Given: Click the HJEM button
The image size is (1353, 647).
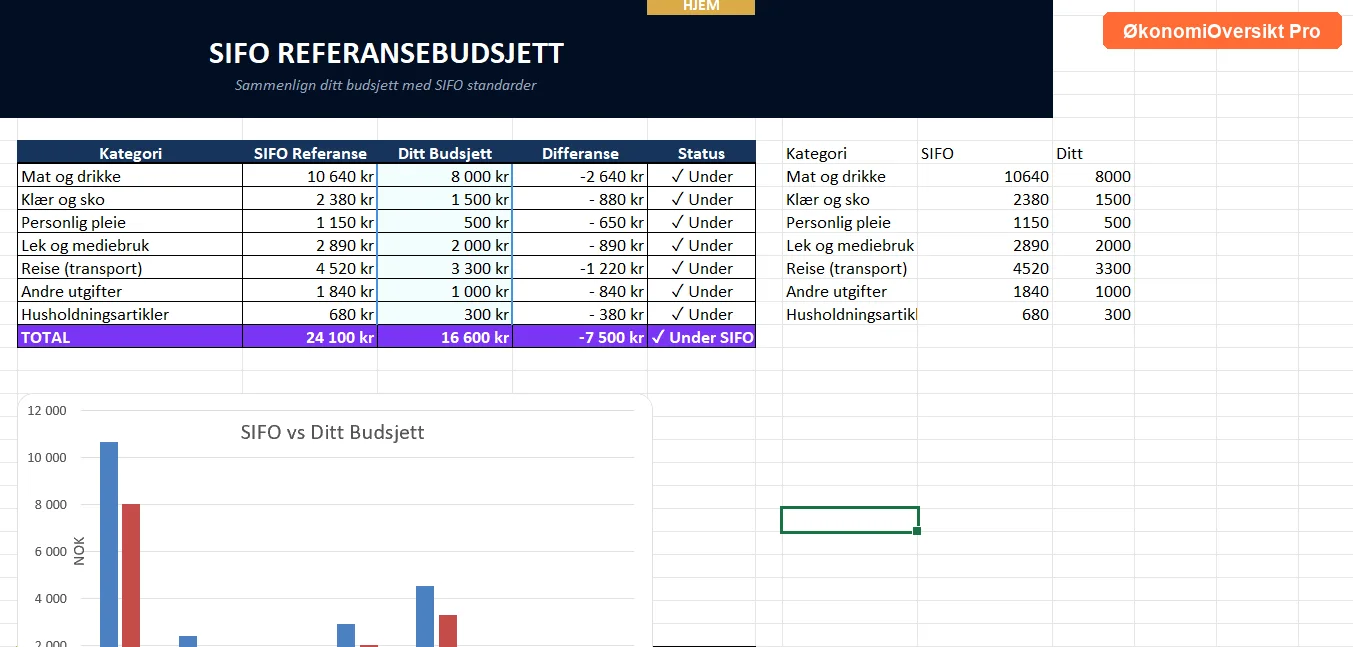Looking at the screenshot, I should coord(701,7).
